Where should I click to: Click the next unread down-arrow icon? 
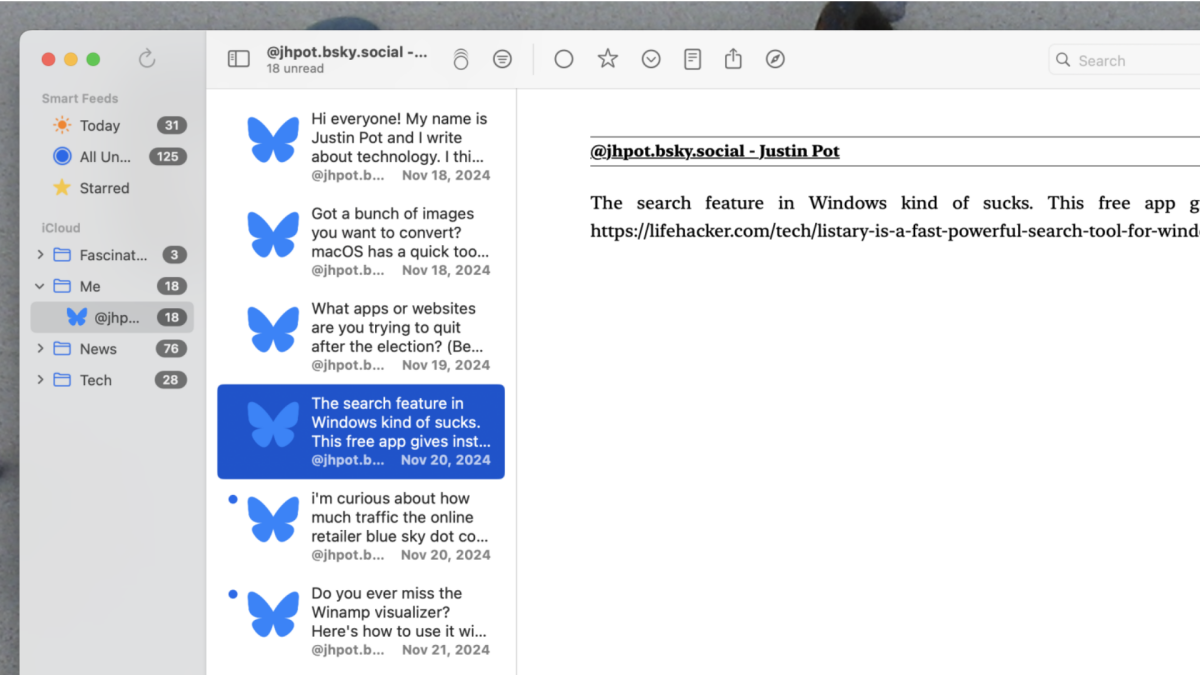651,59
